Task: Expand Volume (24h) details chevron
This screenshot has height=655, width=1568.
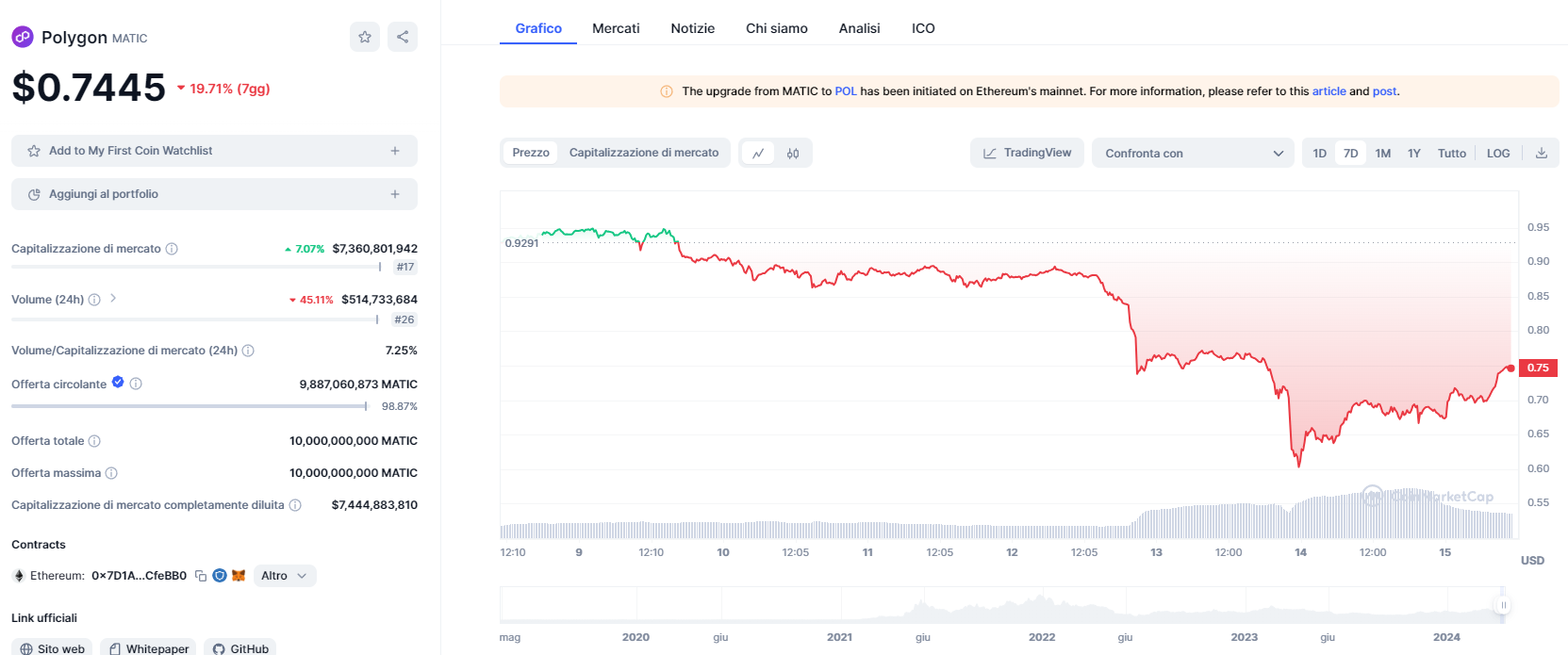Action: (113, 299)
